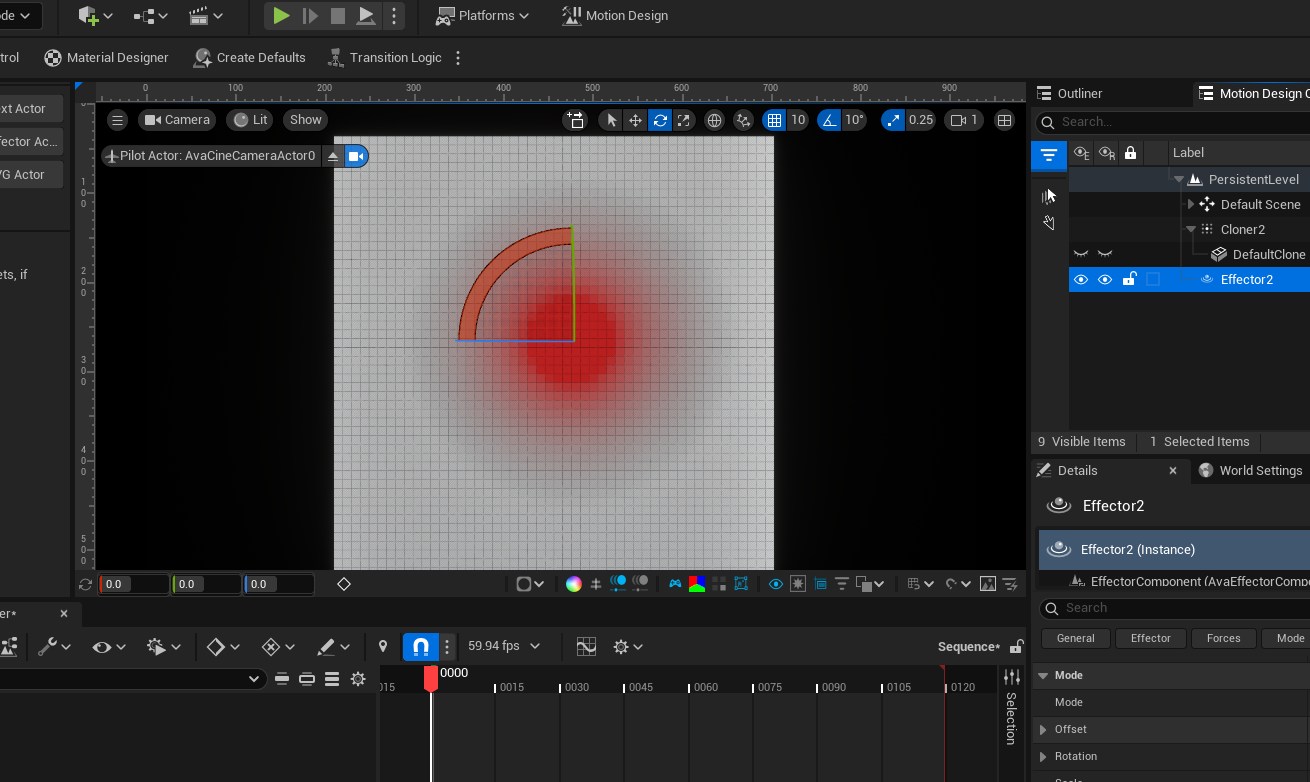1310x782 pixels.
Task: Open the Camera viewport menu
Action: (x=176, y=120)
